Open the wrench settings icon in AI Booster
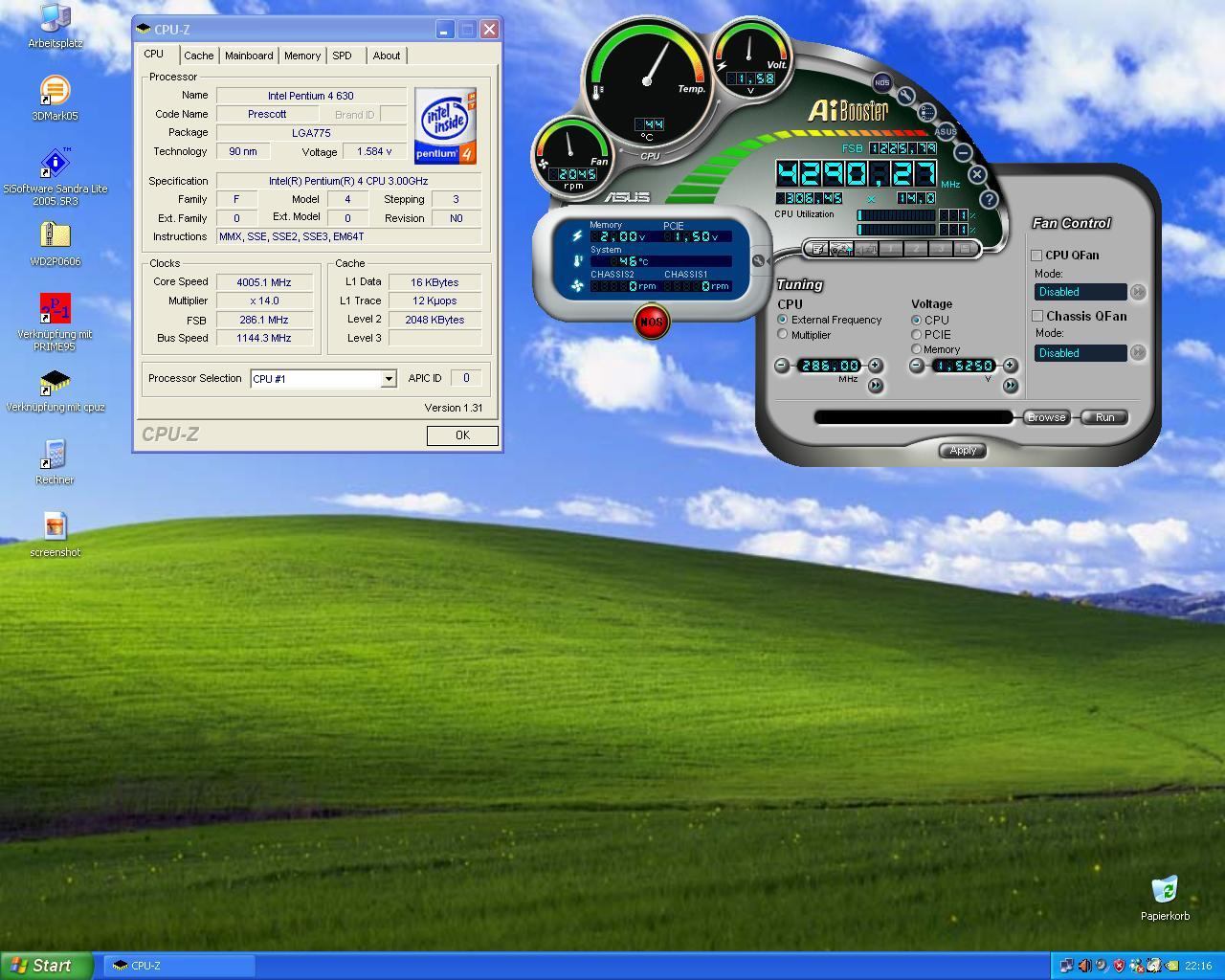Screen dimensions: 1225x980 click(x=905, y=96)
